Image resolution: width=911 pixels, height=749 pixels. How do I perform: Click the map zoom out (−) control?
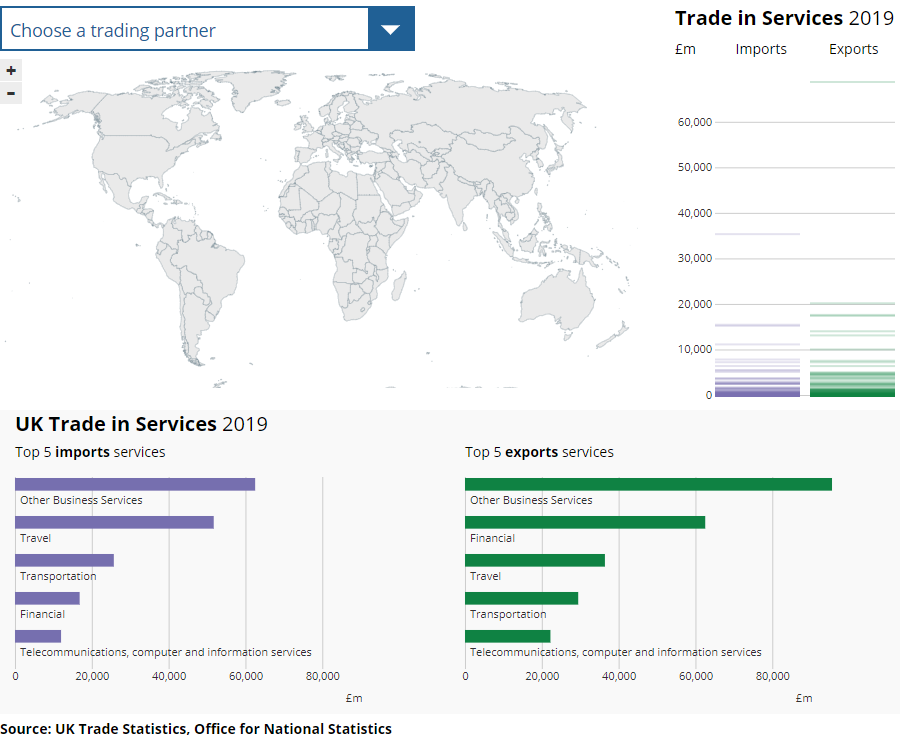tap(11, 92)
